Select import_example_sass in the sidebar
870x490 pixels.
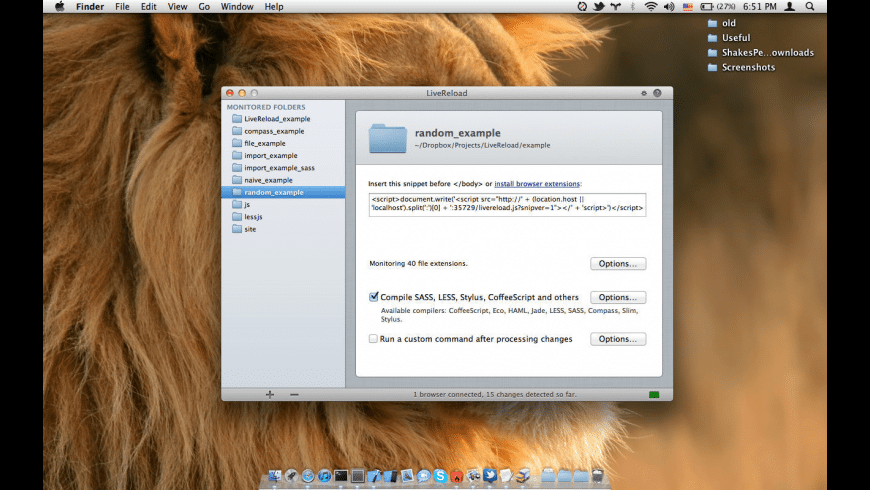tap(283, 168)
